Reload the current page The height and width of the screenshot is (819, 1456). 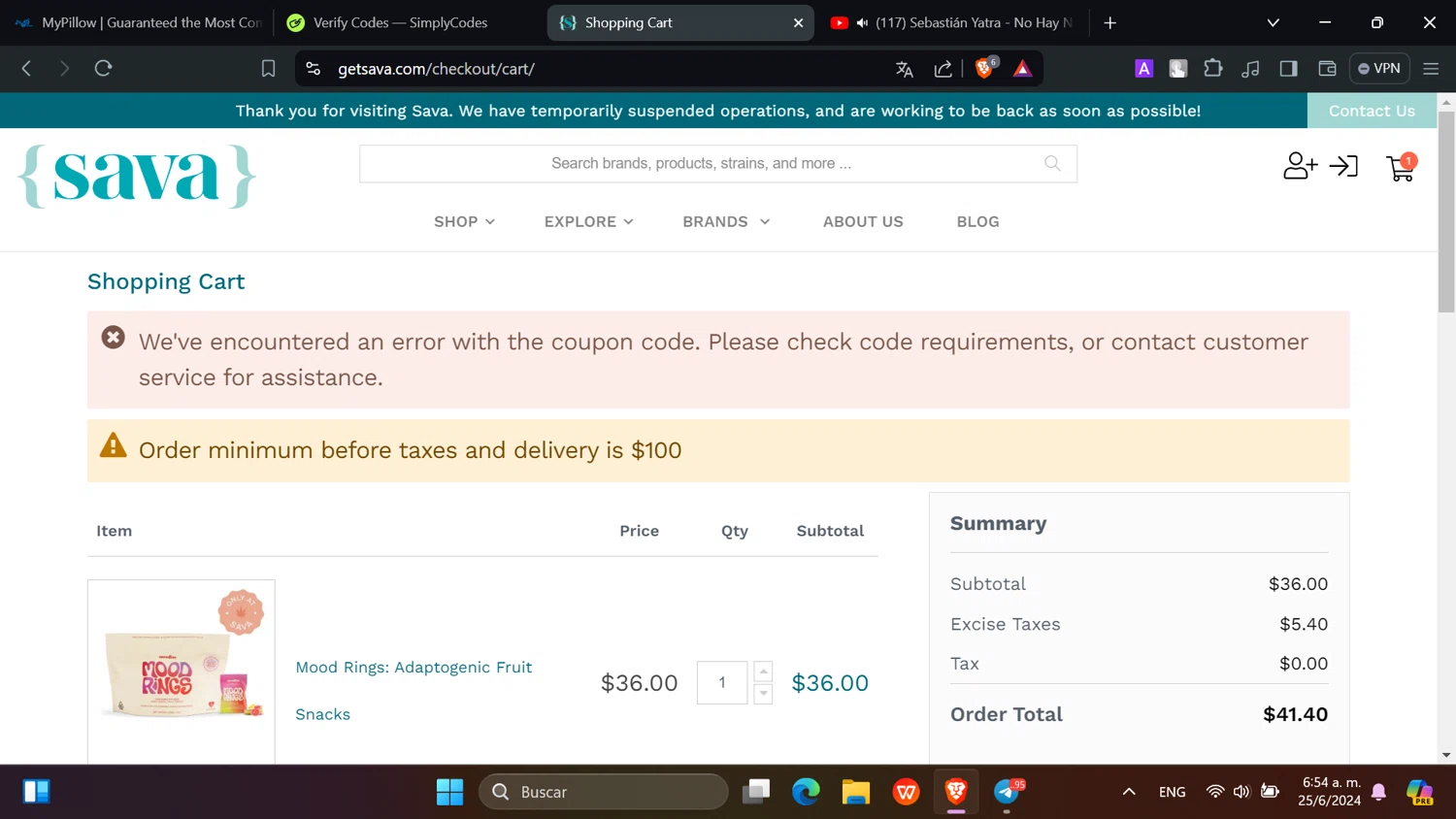tap(103, 69)
